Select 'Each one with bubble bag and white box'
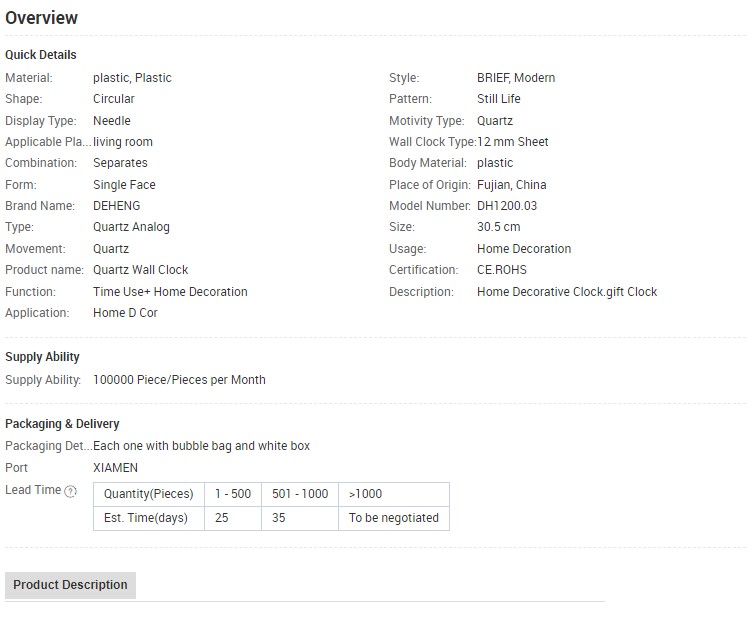Screen dimensions: 756x617 pos(202,446)
